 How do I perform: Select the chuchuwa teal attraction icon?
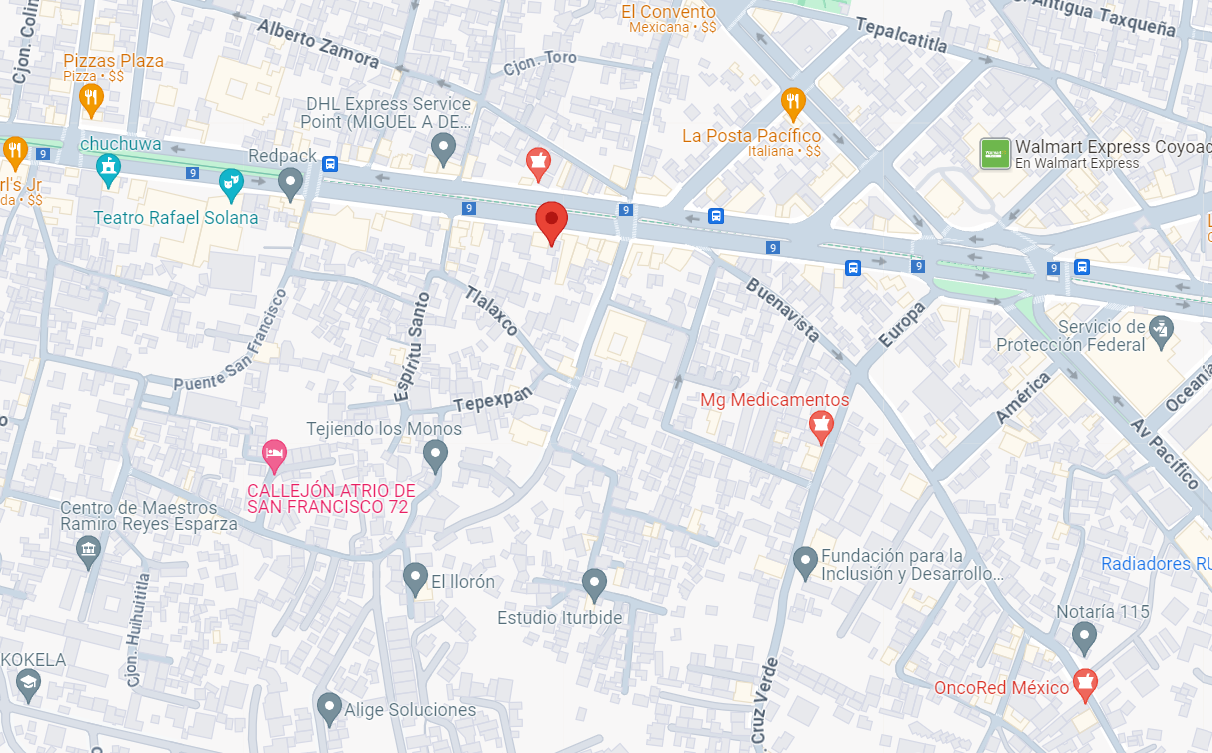click(108, 170)
